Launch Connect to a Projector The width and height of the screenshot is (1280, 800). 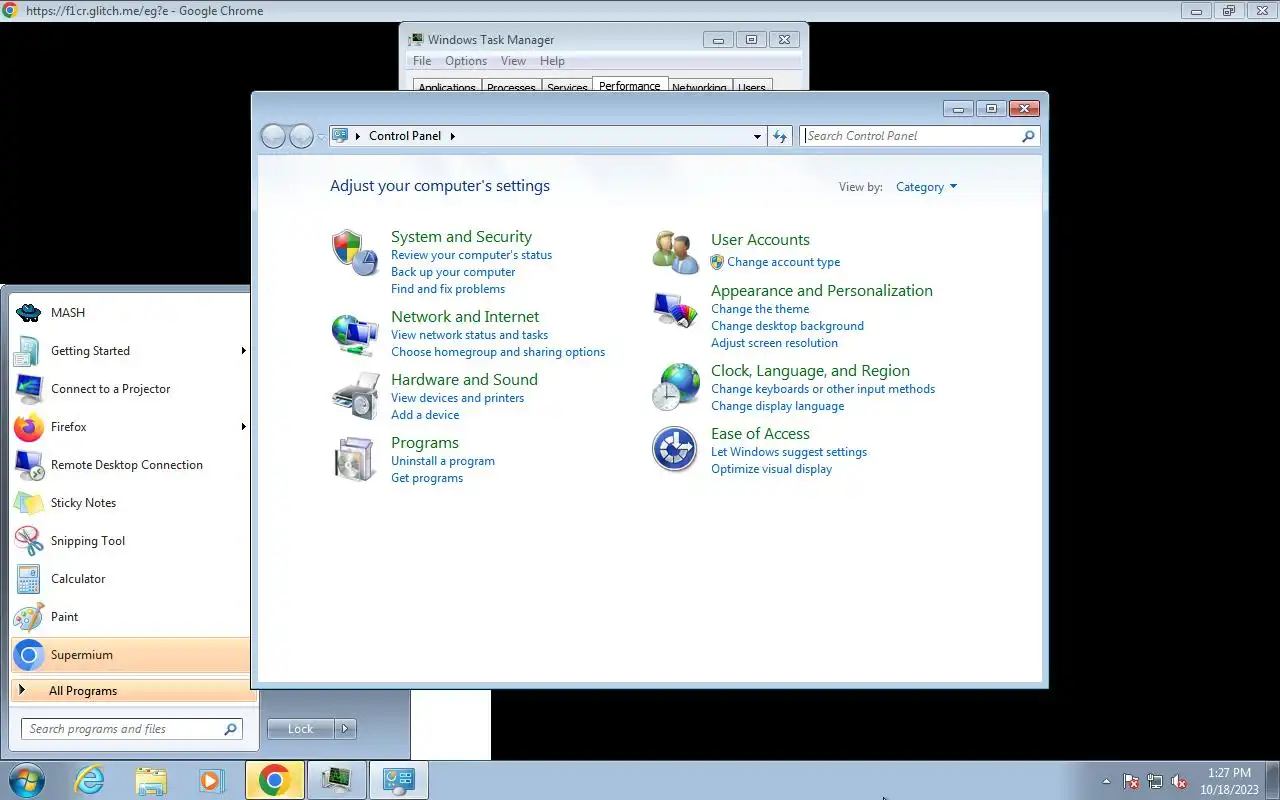130,389
